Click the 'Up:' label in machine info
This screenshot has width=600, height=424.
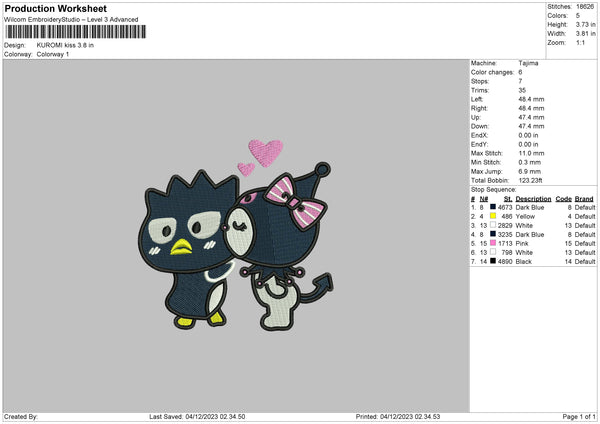[x=476, y=117]
